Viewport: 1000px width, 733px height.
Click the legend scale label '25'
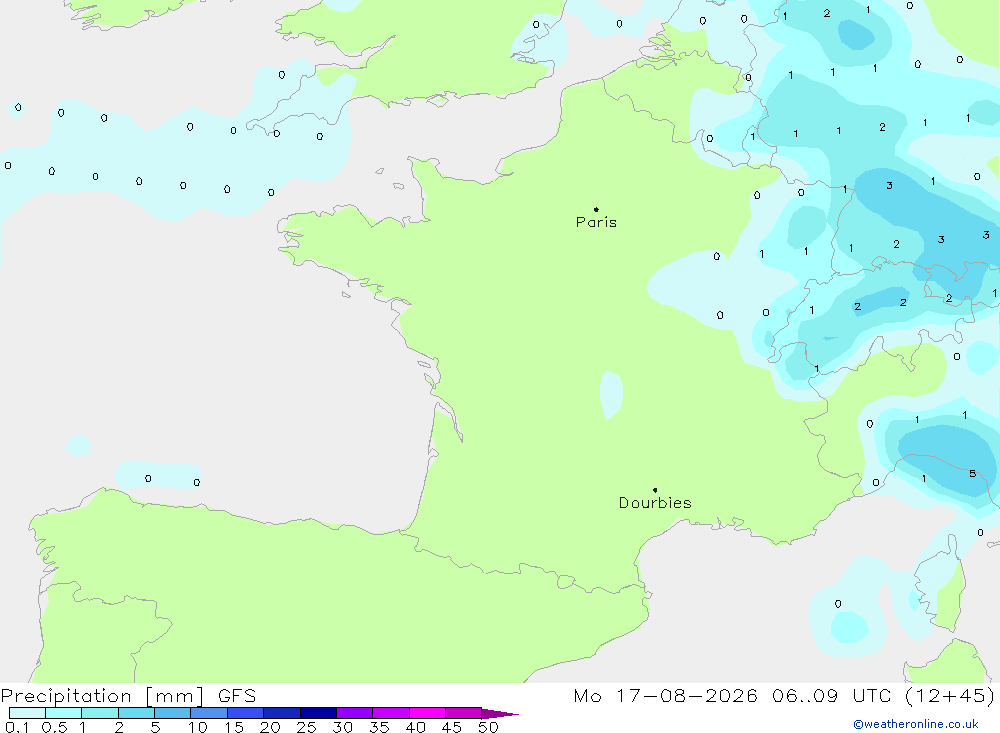pos(307,727)
